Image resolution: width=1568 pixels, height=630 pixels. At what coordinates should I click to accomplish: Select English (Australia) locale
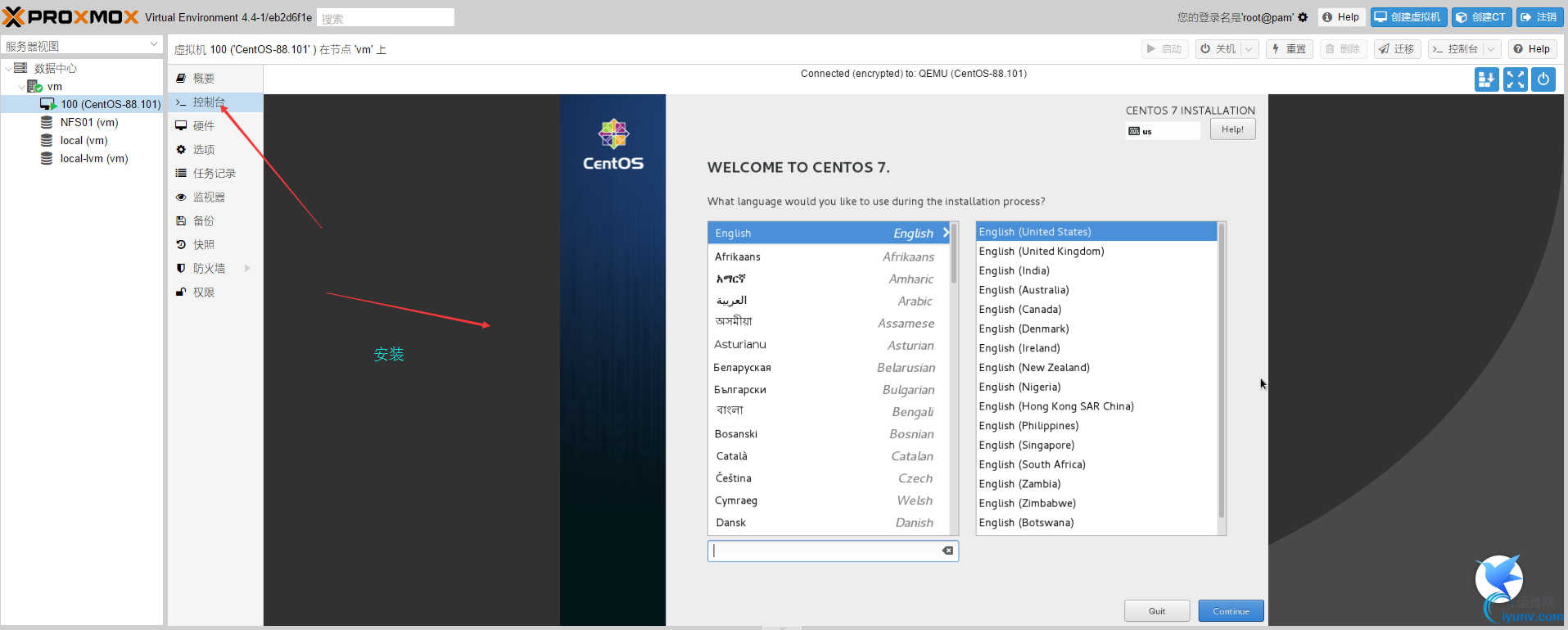tap(1096, 290)
